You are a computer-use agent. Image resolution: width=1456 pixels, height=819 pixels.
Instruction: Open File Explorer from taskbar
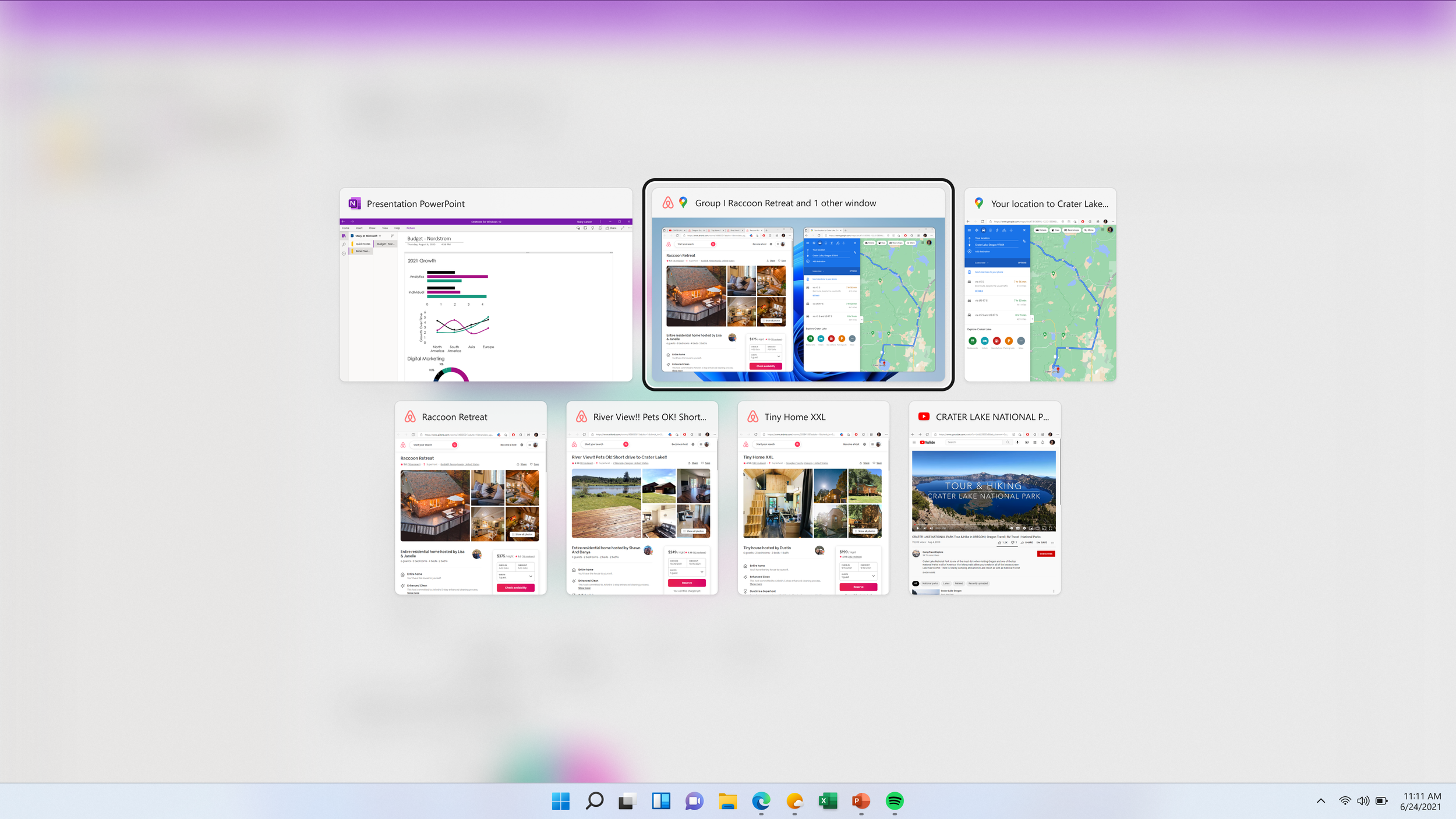727,801
